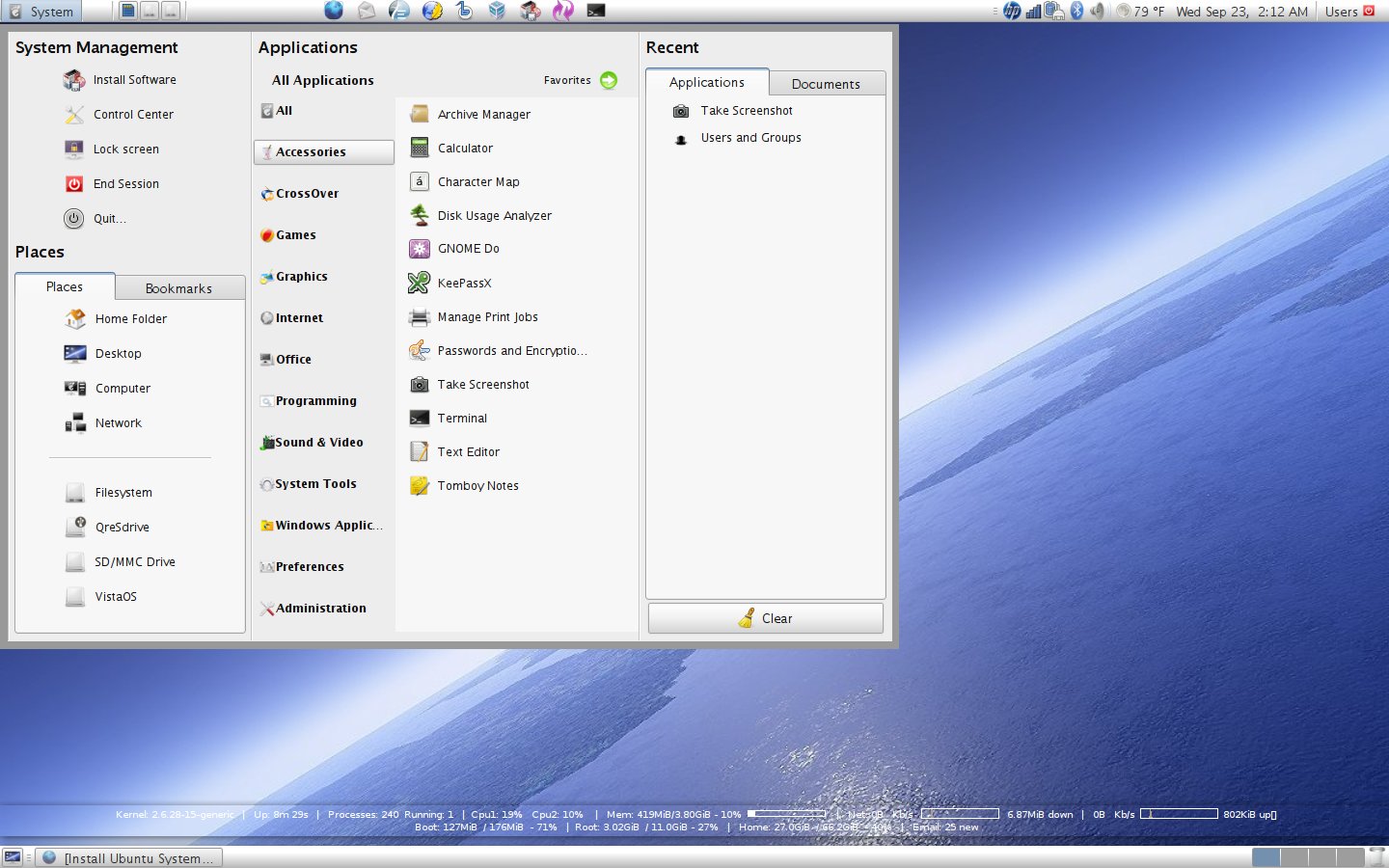1389x868 pixels.
Task: Open Manage Print Jobs
Action: coord(474,317)
